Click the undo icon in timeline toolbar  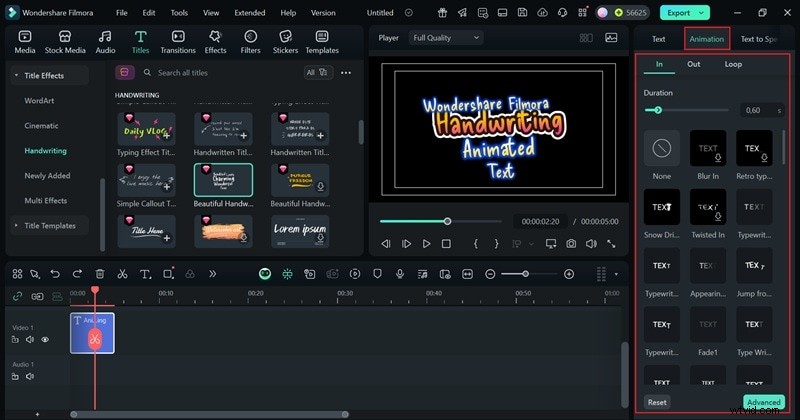pyautogui.click(x=55, y=274)
